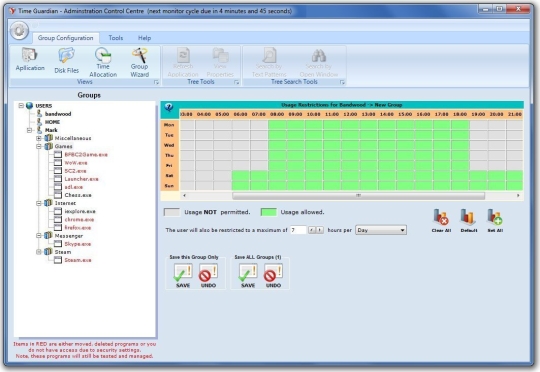Viewport: 540px width, 372px height.
Task: Click the Mon row header
Action: [x=169, y=125]
